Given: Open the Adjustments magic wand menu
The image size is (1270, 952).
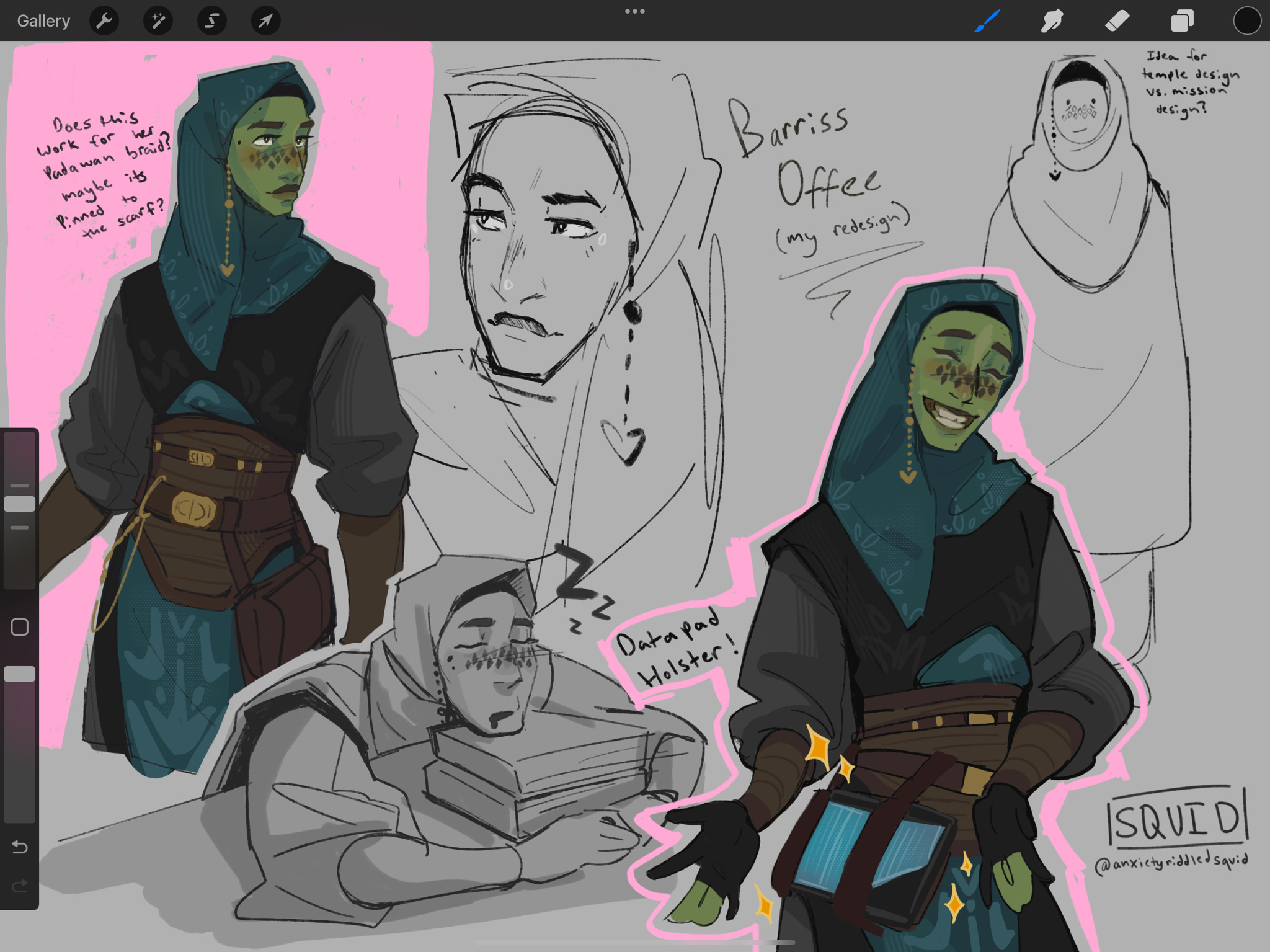Looking at the screenshot, I should [158, 21].
